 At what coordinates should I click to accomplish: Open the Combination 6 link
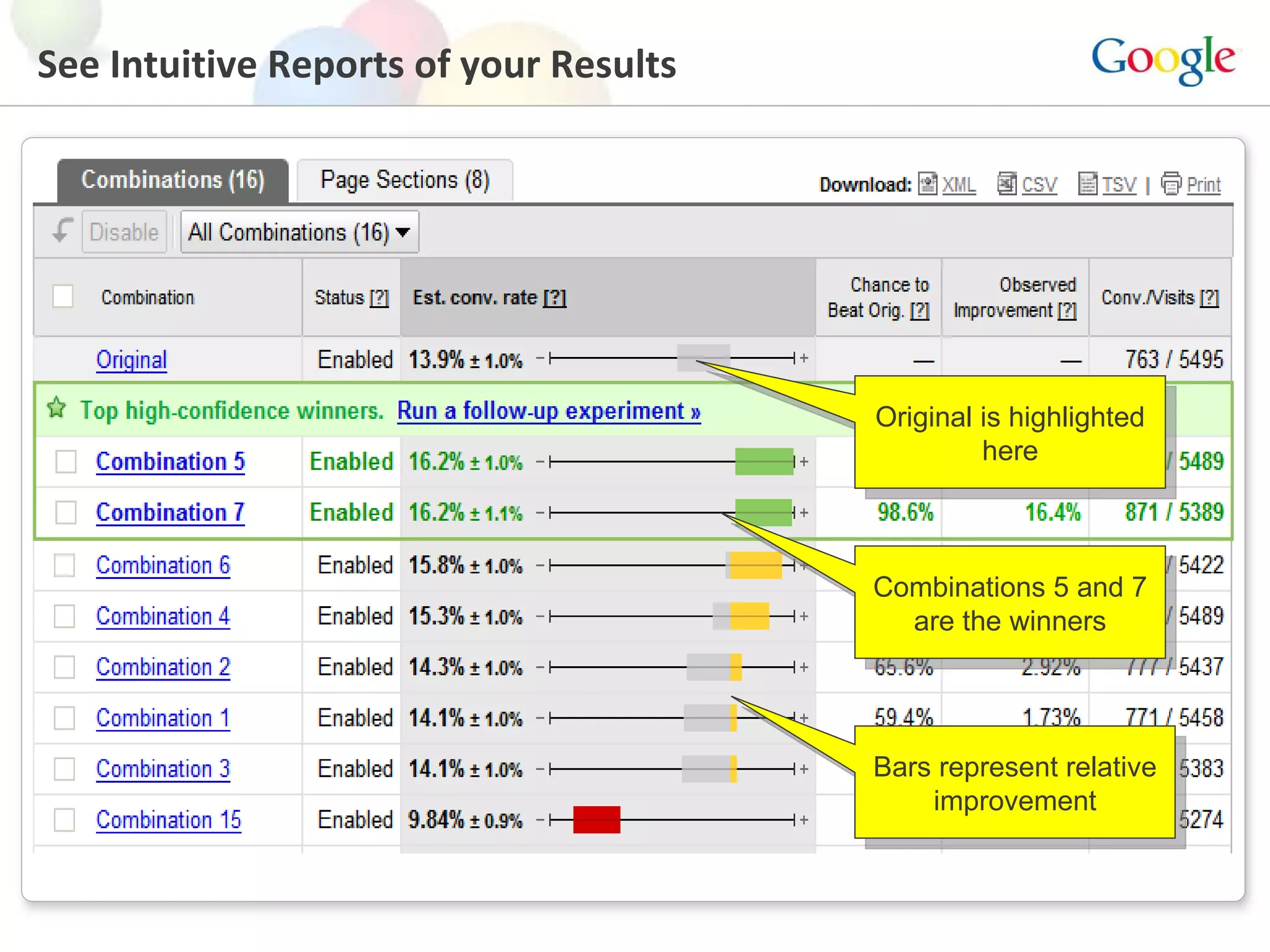(163, 565)
